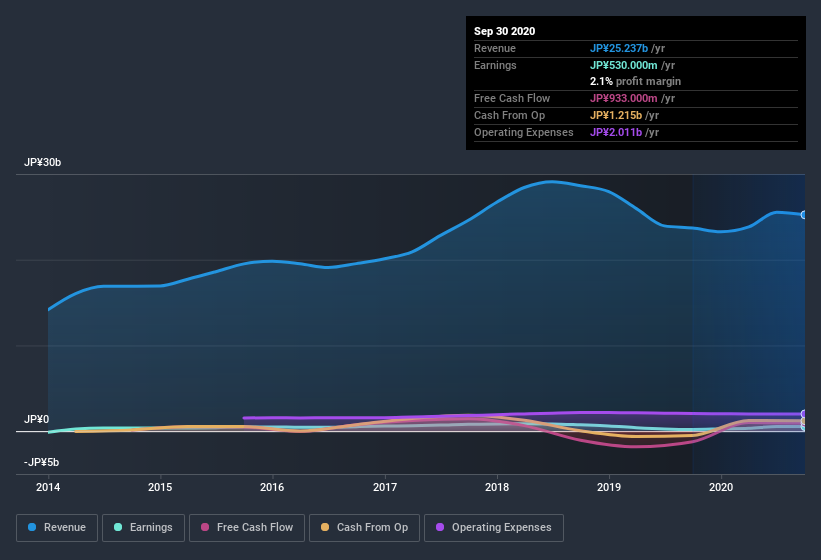
Task: Toggle the Earnings legend button
Action: pyautogui.click(x=143, y=528)
